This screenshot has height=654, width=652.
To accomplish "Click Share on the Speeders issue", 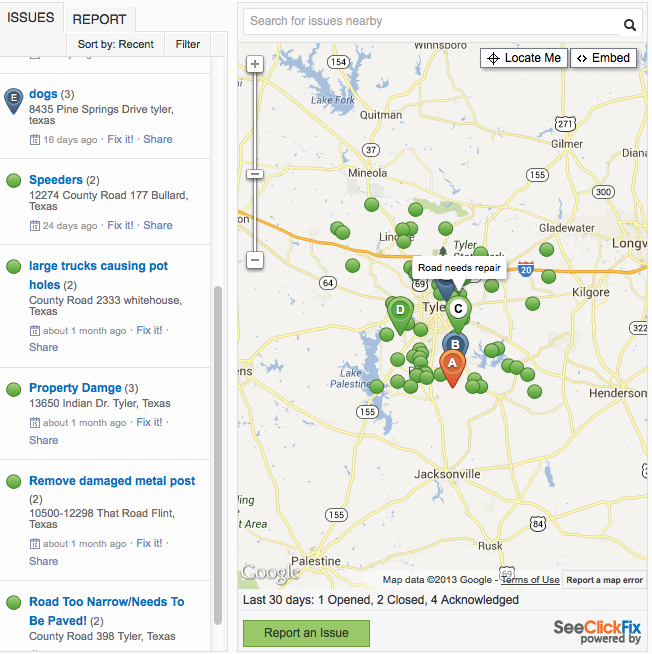I will tap(158, 225).
